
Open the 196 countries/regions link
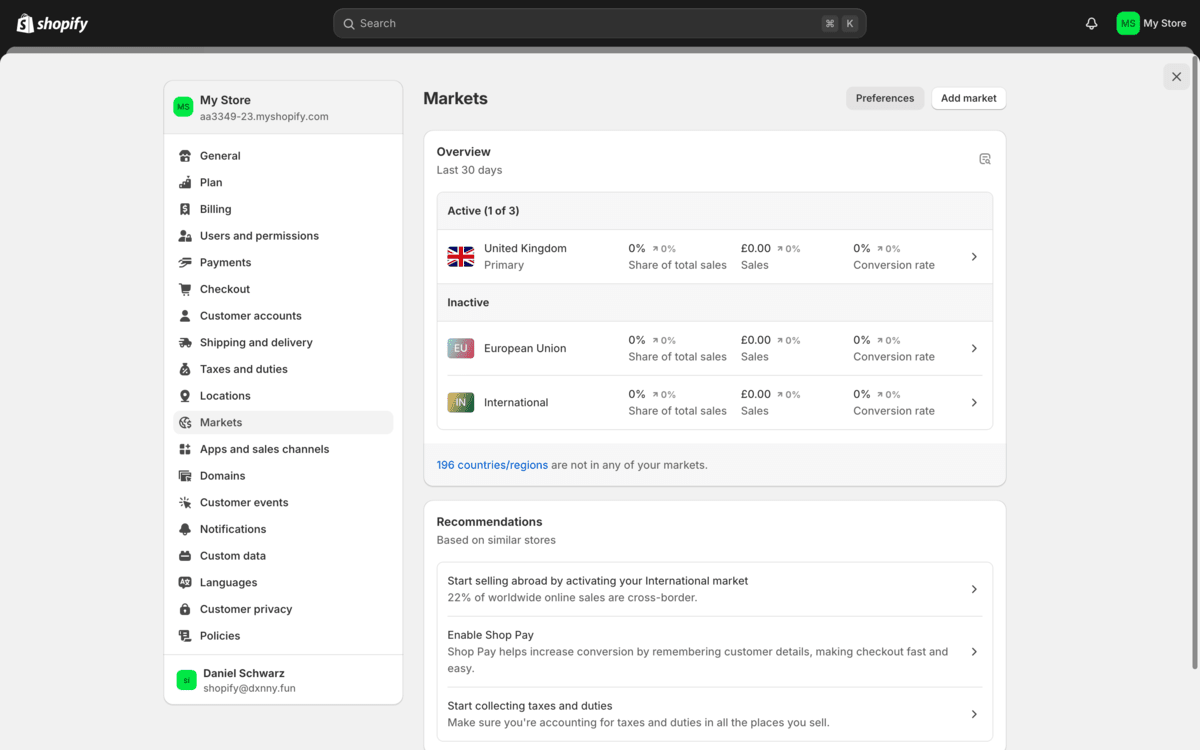click(492, 464)
